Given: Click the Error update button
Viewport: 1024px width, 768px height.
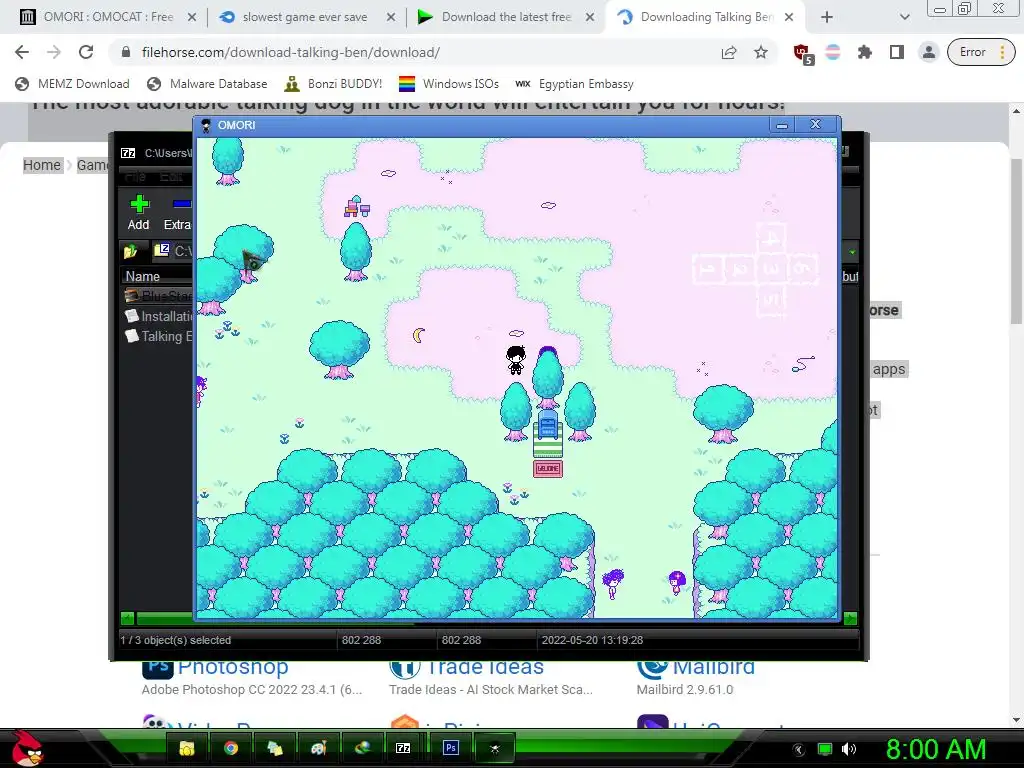Looking at the screenshot, I should [x=981, y=52].
